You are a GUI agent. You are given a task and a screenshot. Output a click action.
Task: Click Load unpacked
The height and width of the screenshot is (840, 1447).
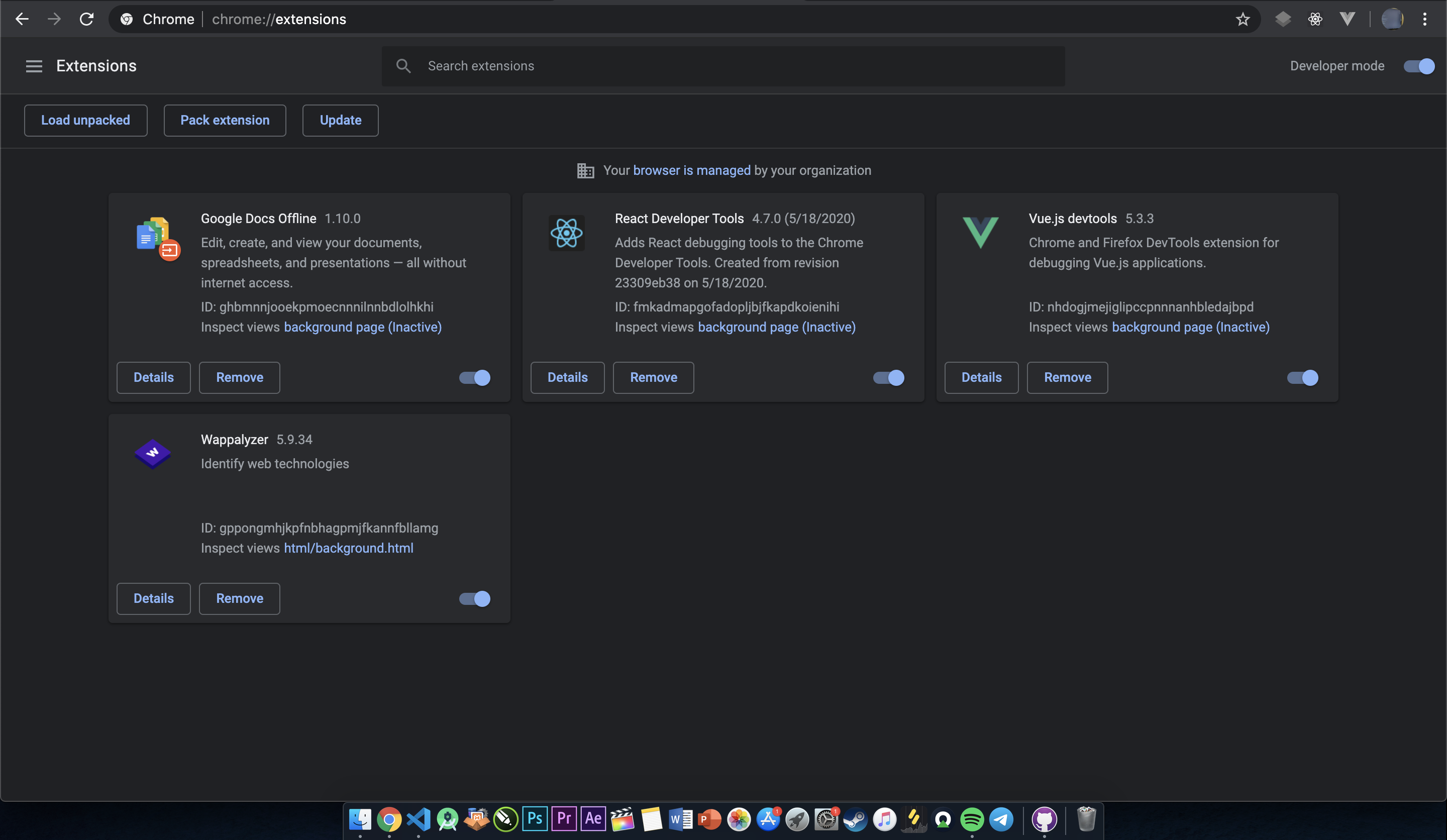[85, 120]
